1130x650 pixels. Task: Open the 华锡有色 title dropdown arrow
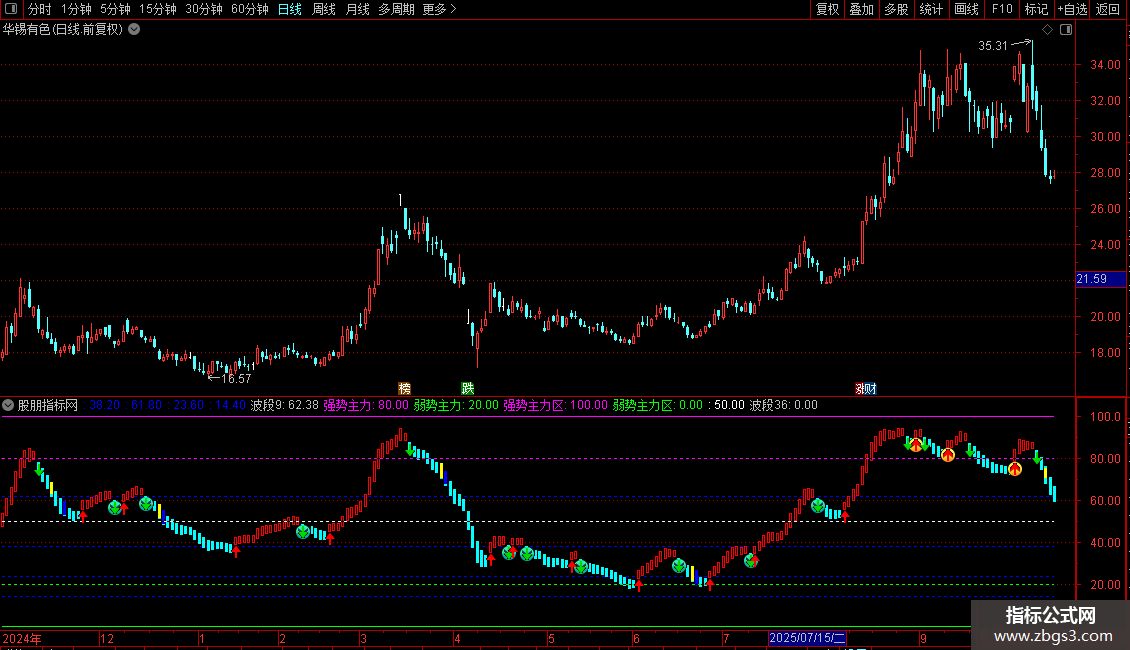coord(134,30)
